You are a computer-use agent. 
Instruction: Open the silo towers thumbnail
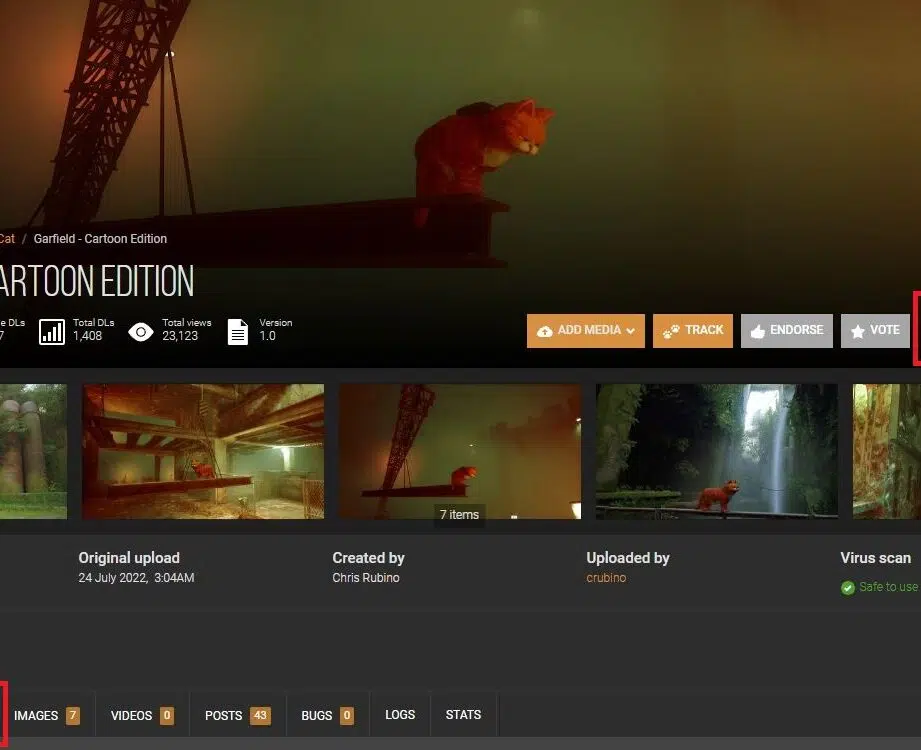tap(33, 452)
